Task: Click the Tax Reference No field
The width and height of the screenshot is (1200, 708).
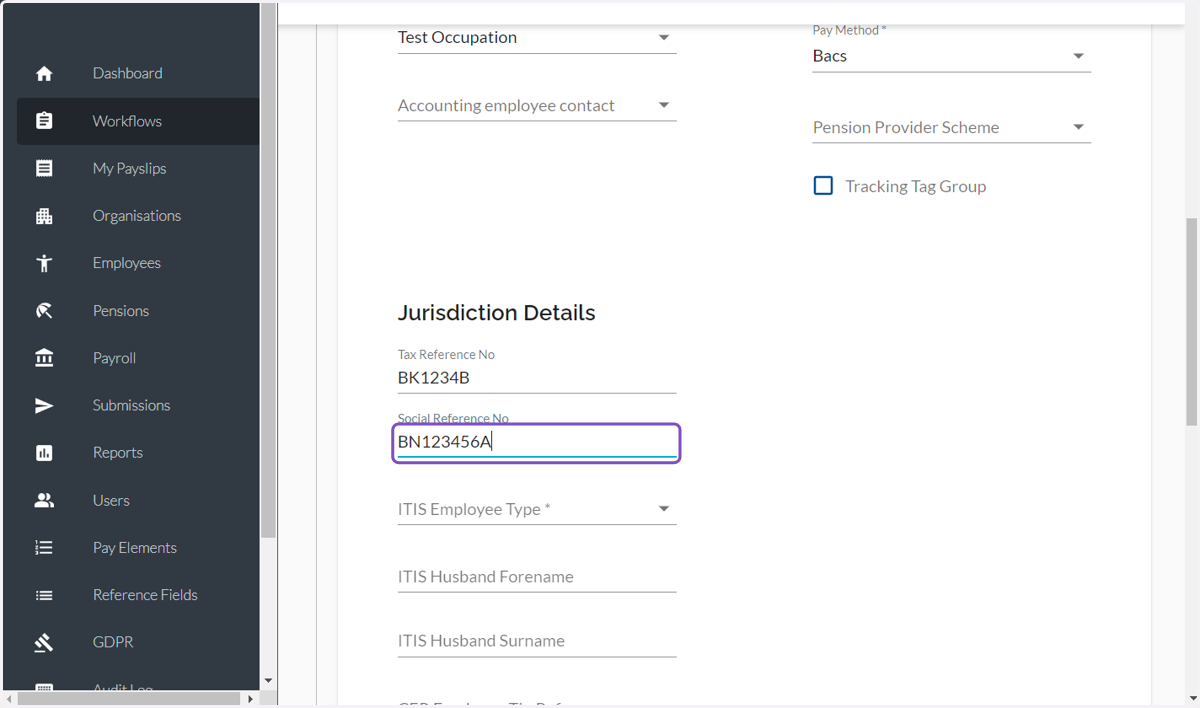Action: (x=537, y=378)
